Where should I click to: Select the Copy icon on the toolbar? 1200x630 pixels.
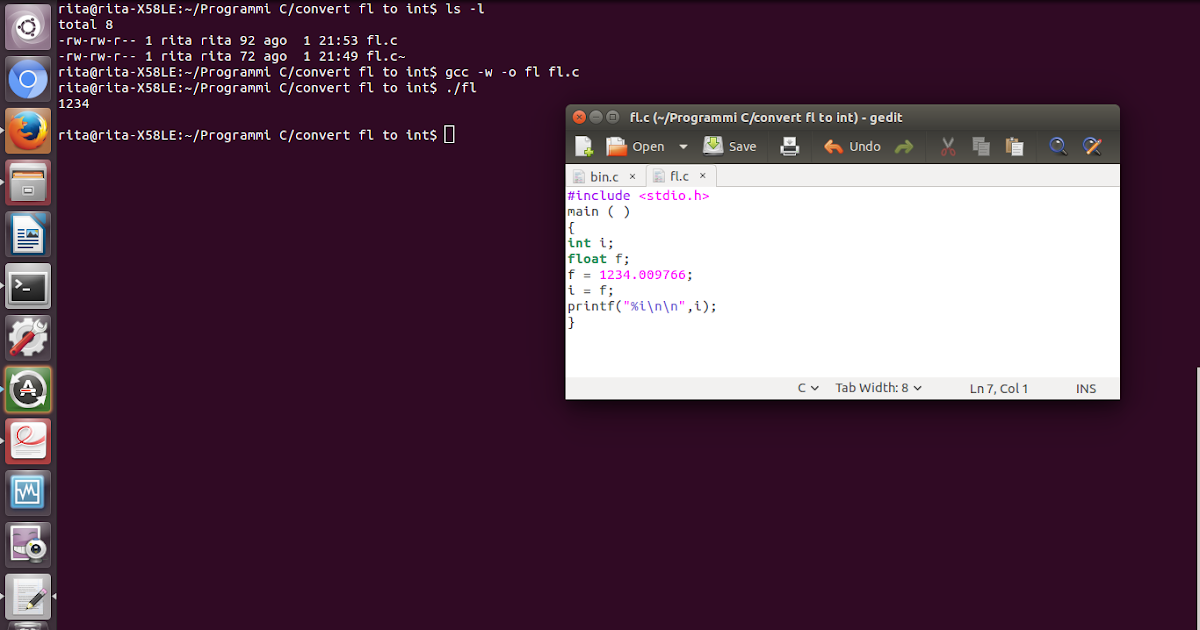point(981,146)
